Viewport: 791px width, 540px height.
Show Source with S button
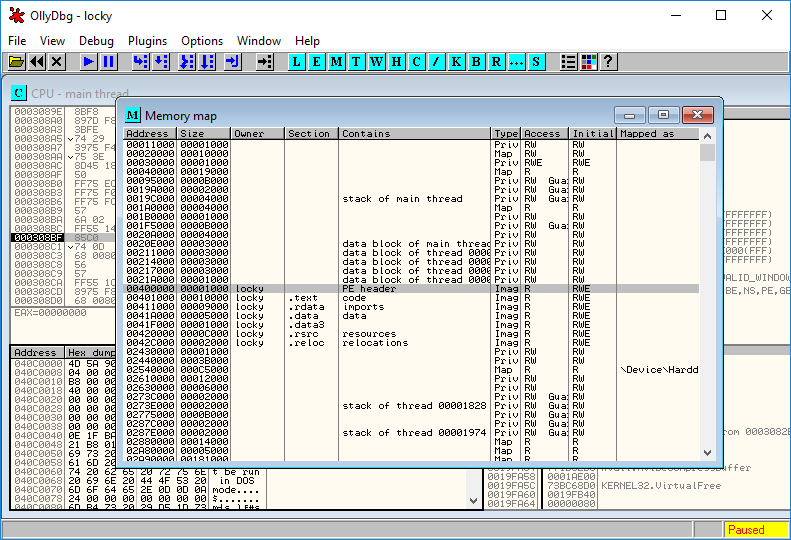[536, 62]
